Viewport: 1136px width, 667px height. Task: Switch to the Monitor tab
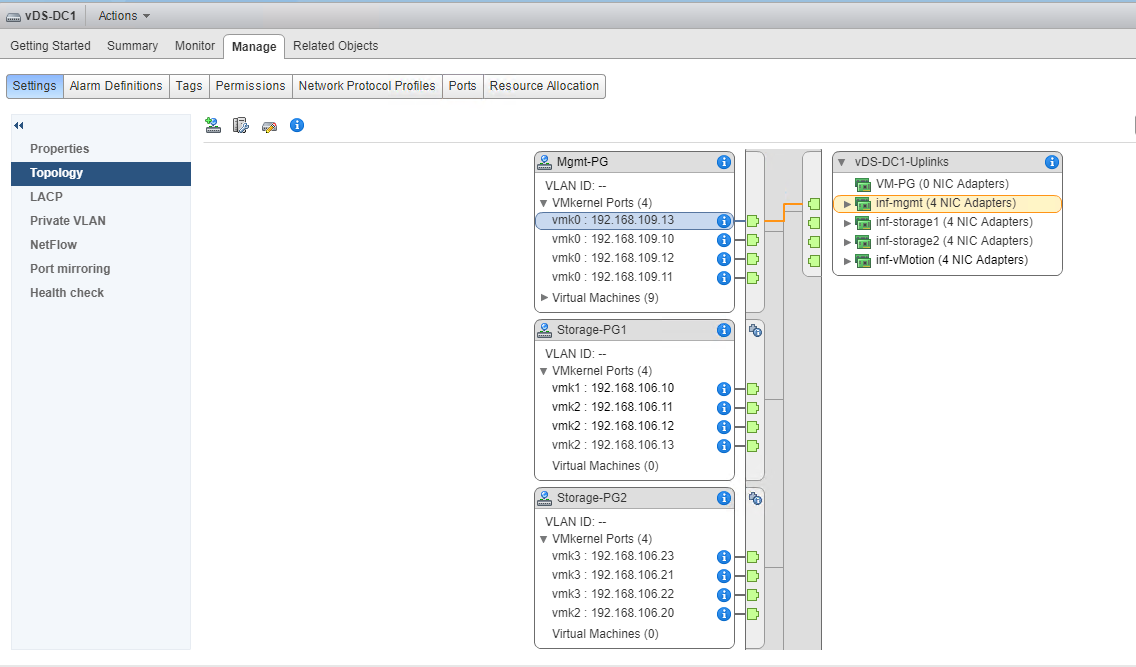pos(194,46)
